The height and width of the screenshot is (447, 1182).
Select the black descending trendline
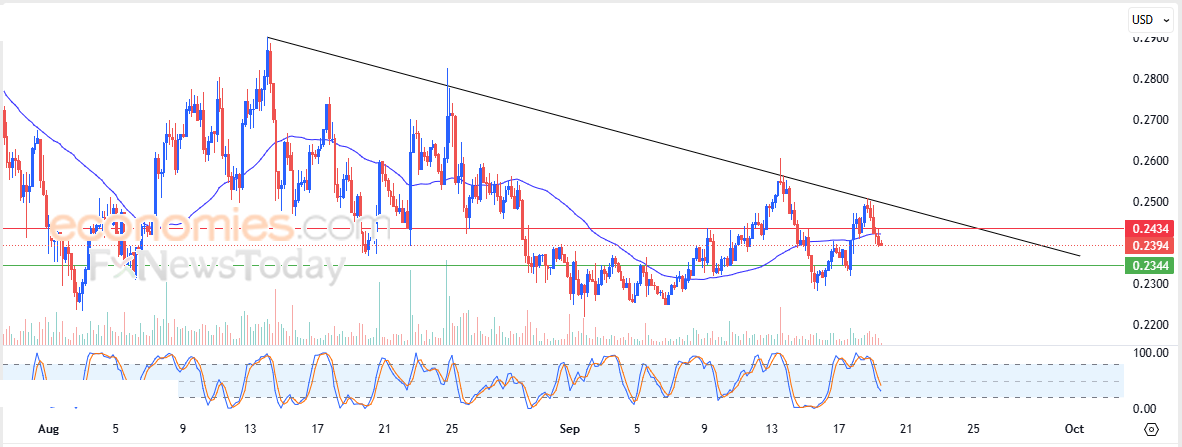[674, 147]
